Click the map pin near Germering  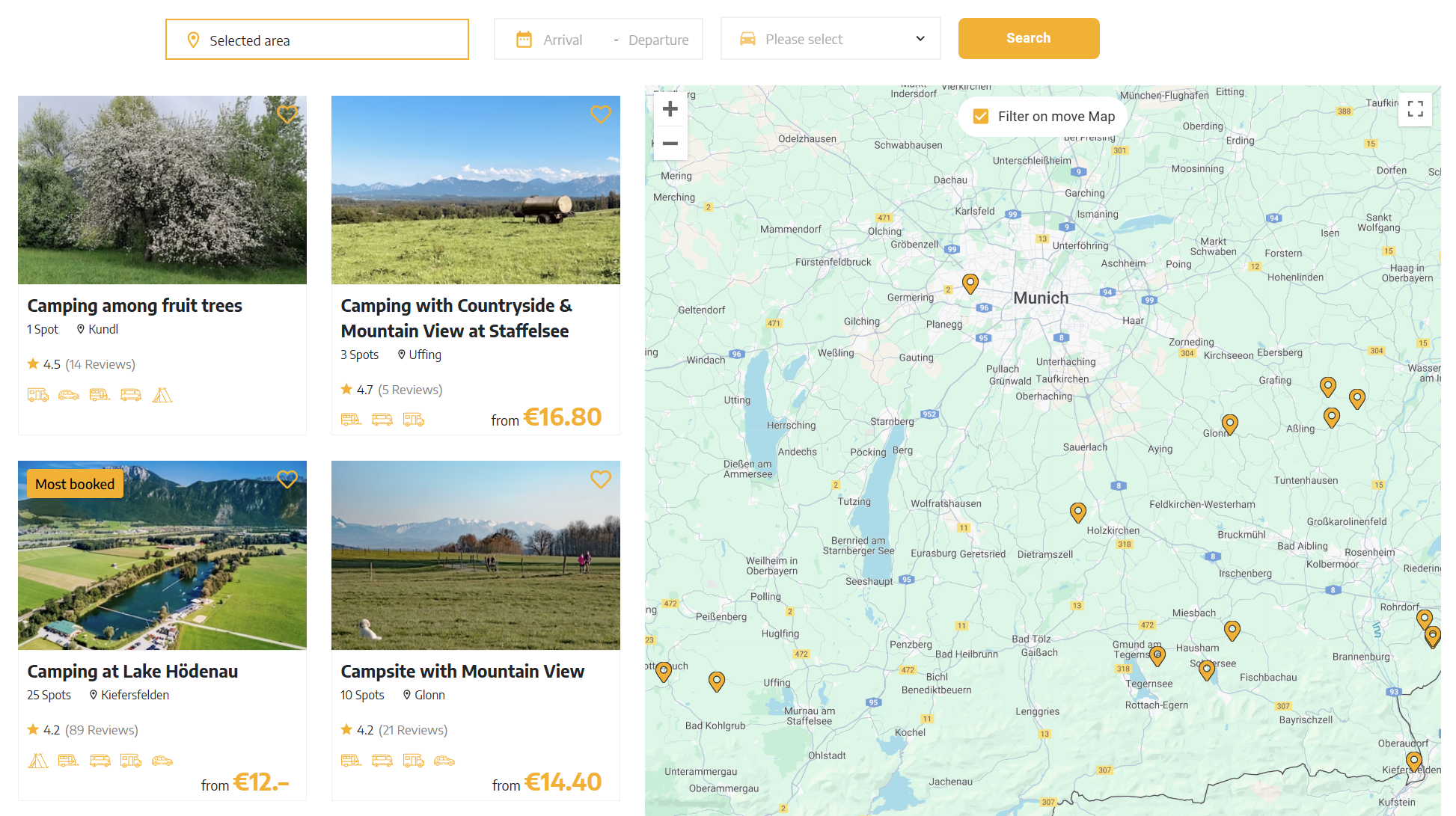[x=970, y=283]
